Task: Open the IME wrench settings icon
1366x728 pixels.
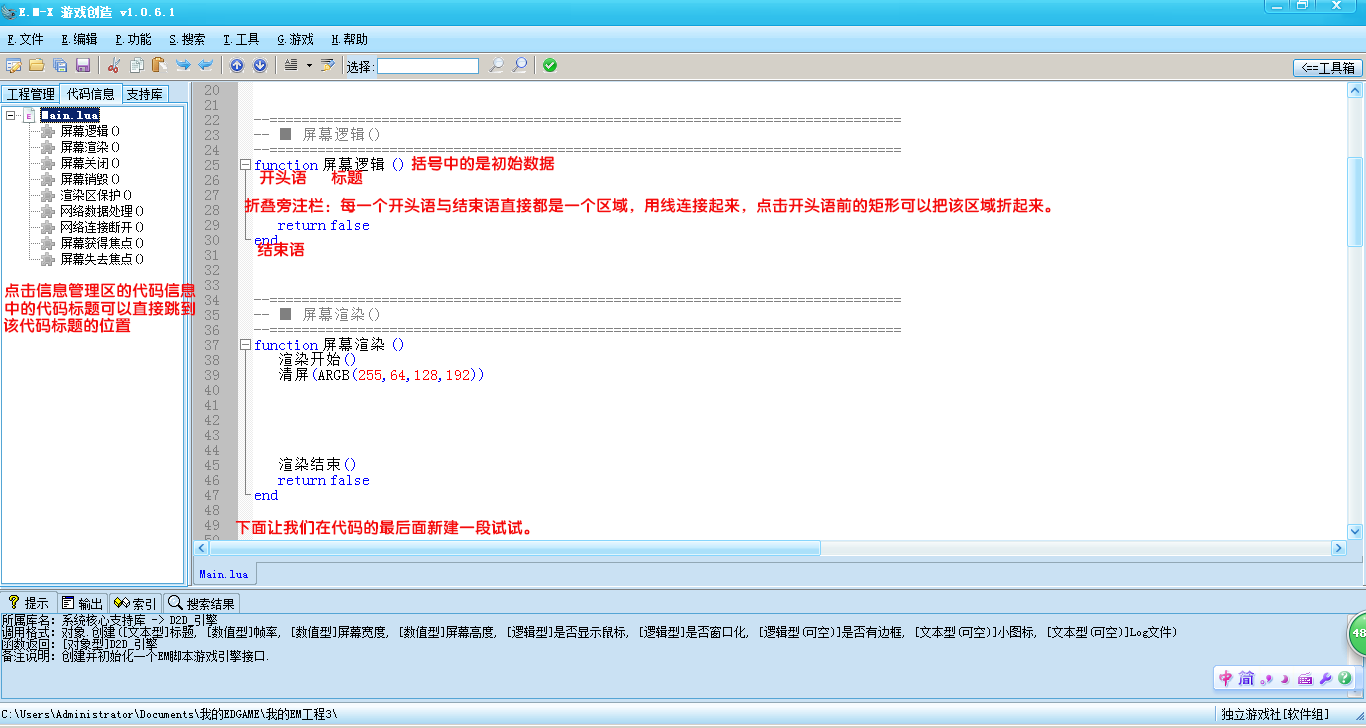Action: pos(1325,678)
